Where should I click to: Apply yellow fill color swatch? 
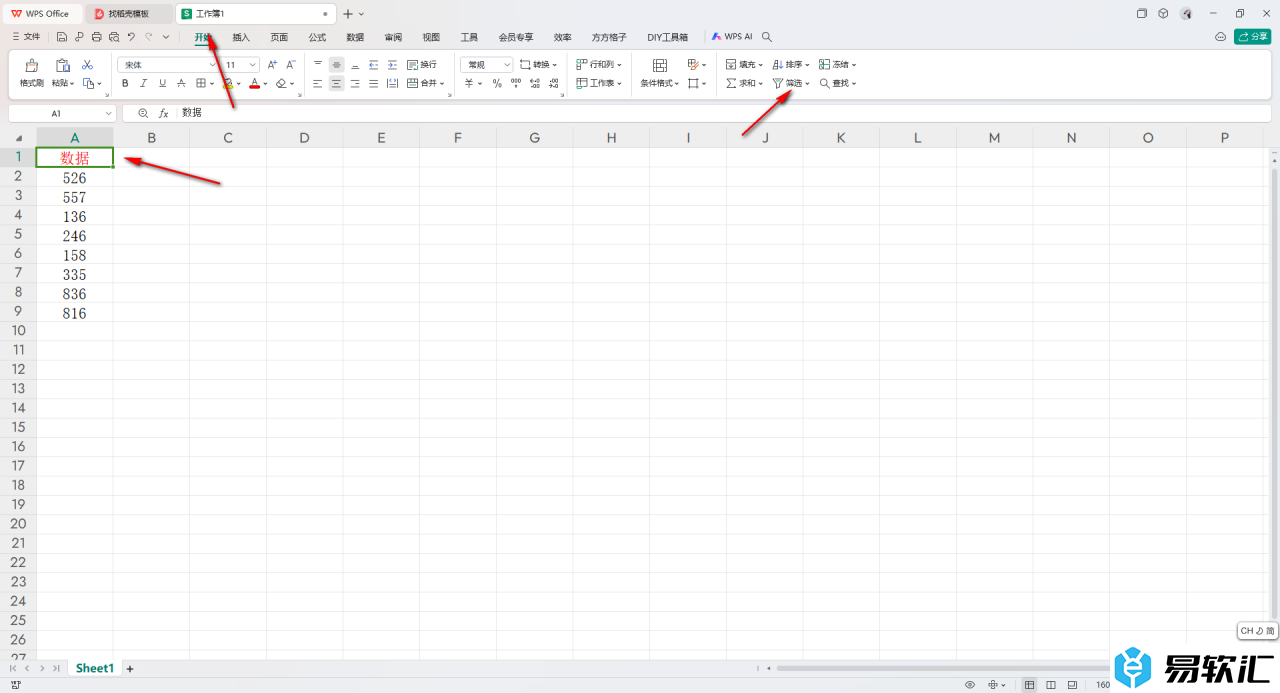pyautogui.click(x=228, y=84)
